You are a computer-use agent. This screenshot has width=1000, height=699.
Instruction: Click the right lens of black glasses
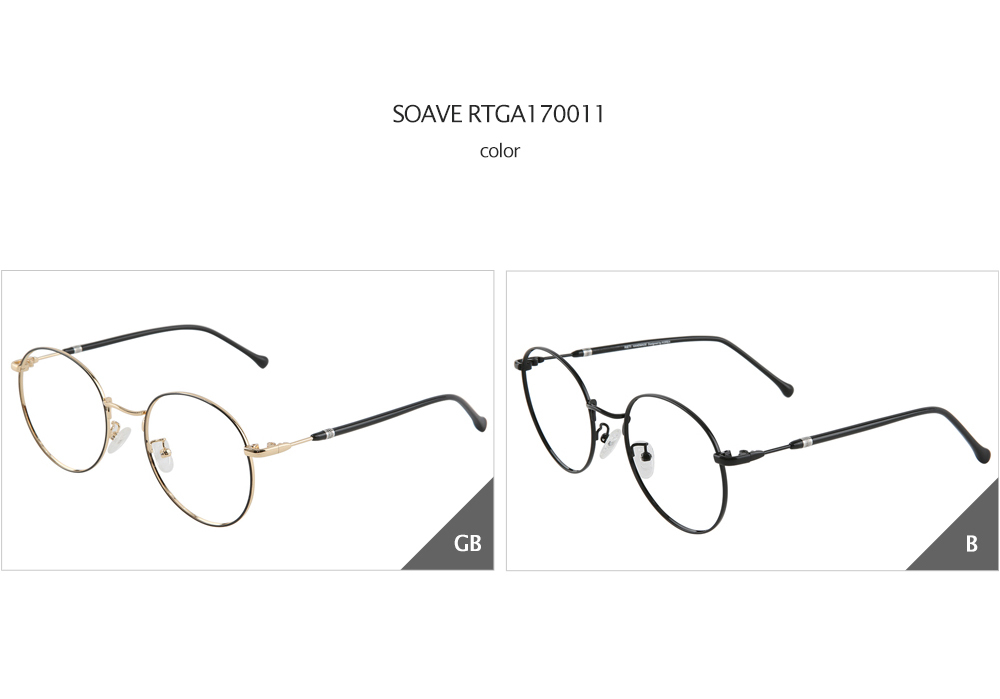click(x=677, y=464)
